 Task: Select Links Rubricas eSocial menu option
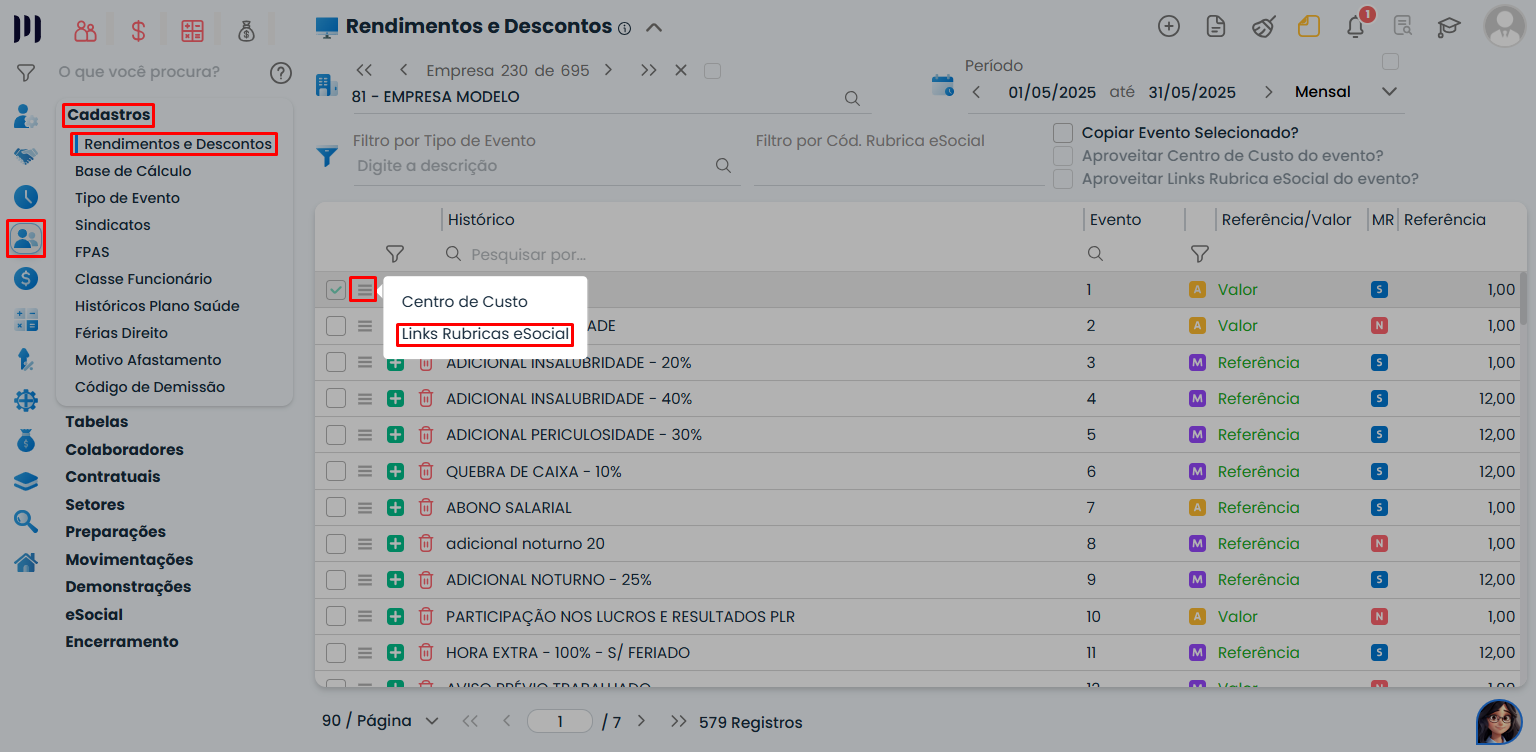[485, 334]
